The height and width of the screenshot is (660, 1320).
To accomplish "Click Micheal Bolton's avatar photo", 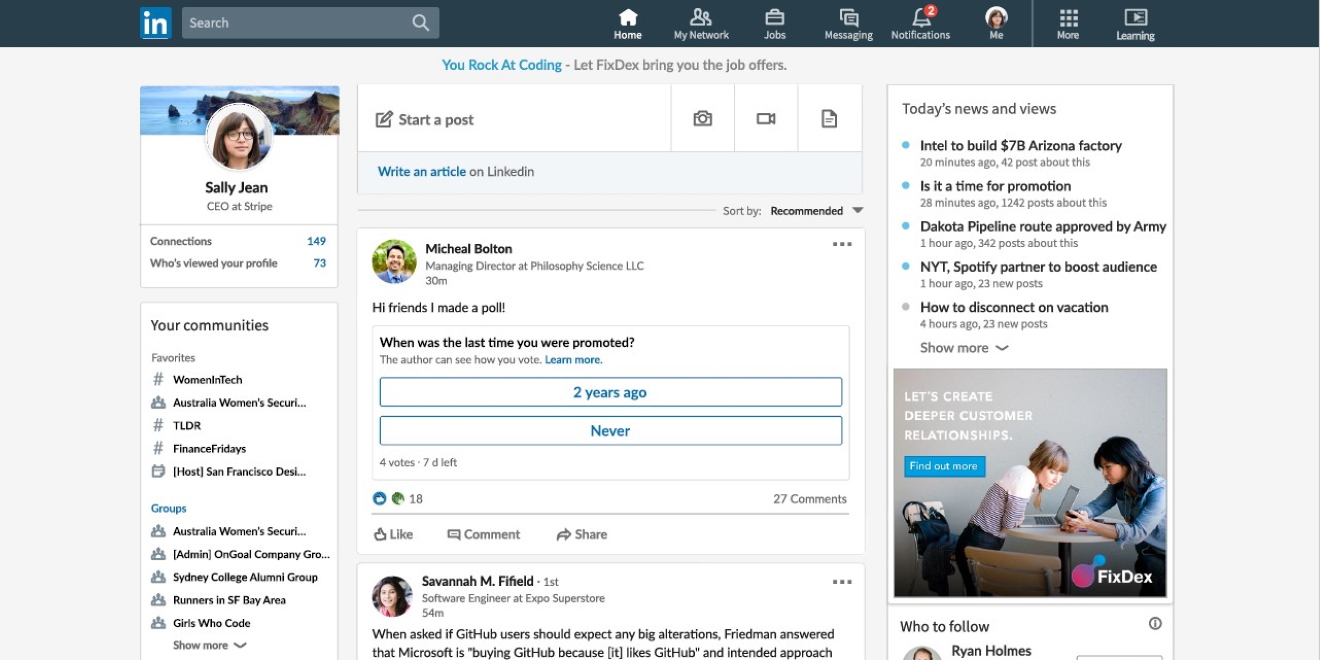I will click(394, 262).
